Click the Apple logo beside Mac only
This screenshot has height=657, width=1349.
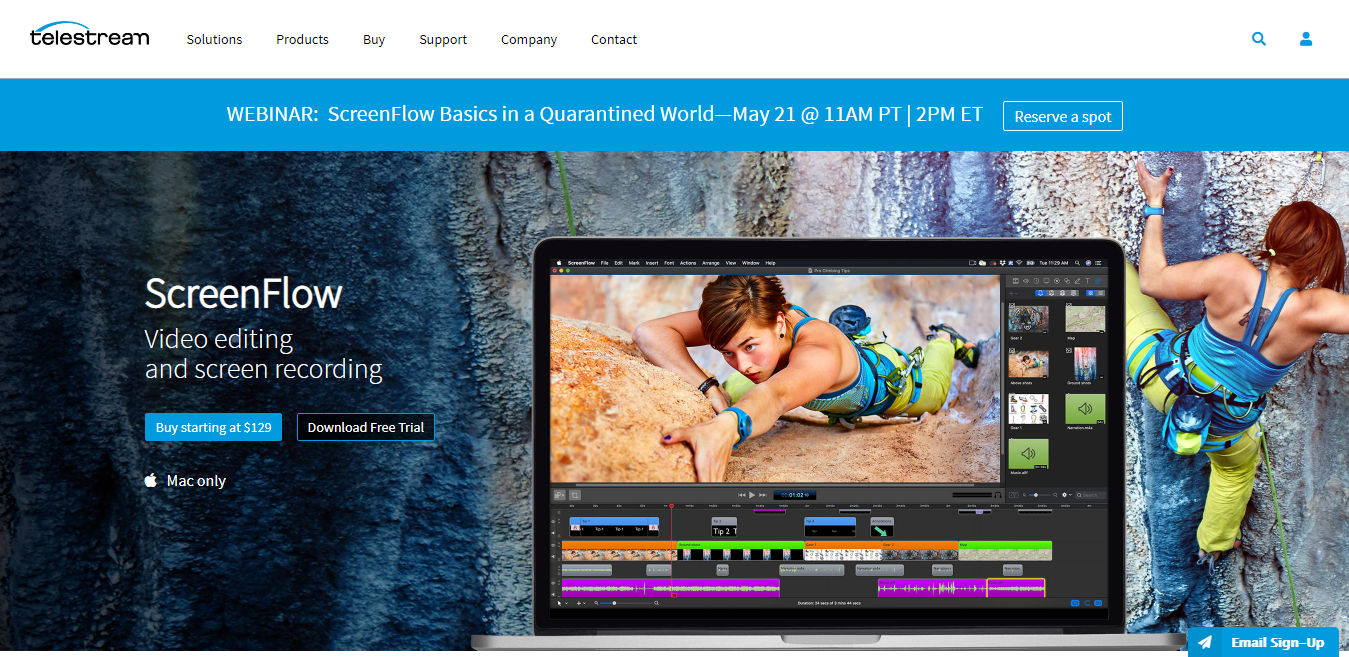coord(151,480)
